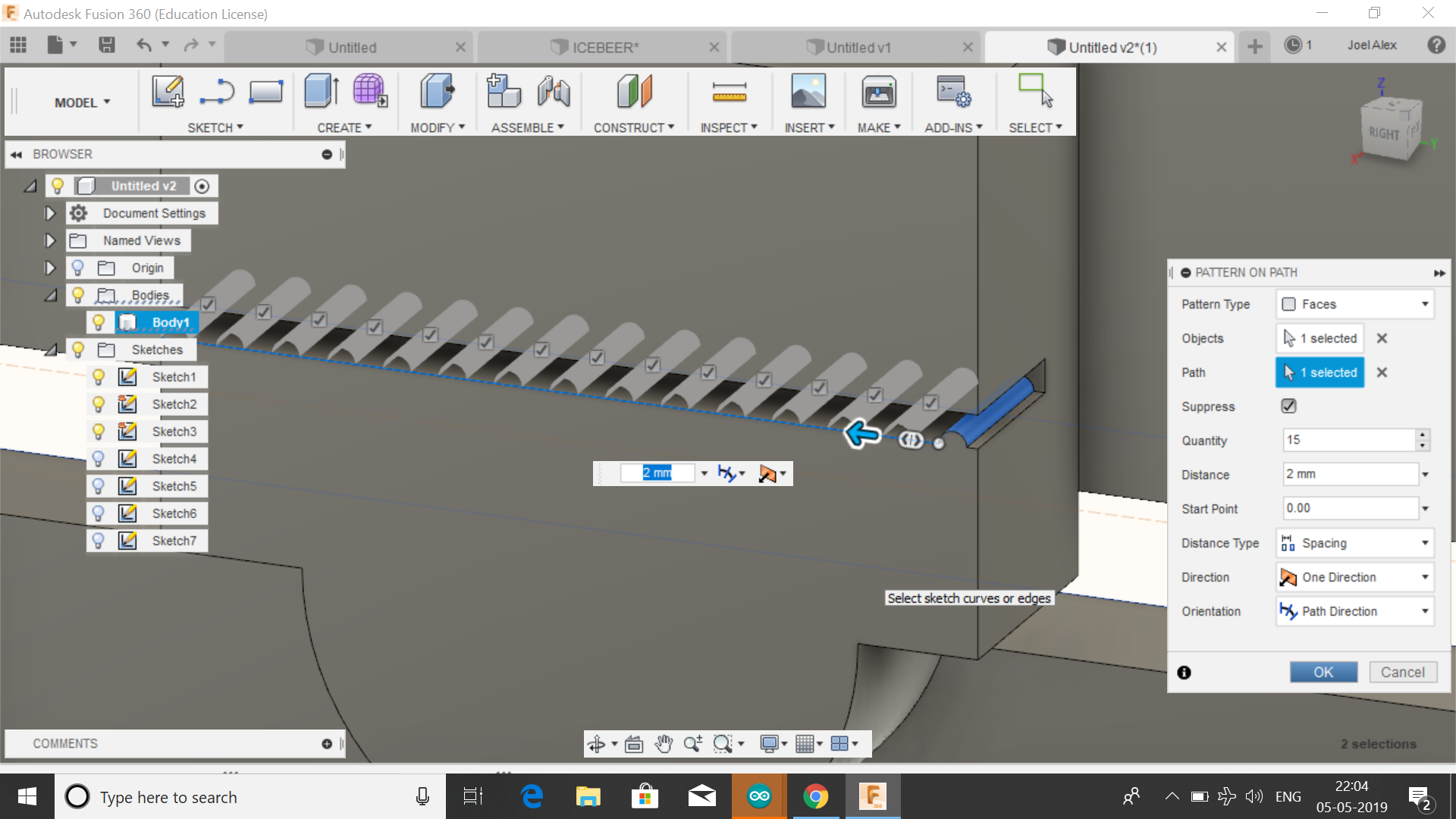Click the Create Sketch icon

point(168,92)
